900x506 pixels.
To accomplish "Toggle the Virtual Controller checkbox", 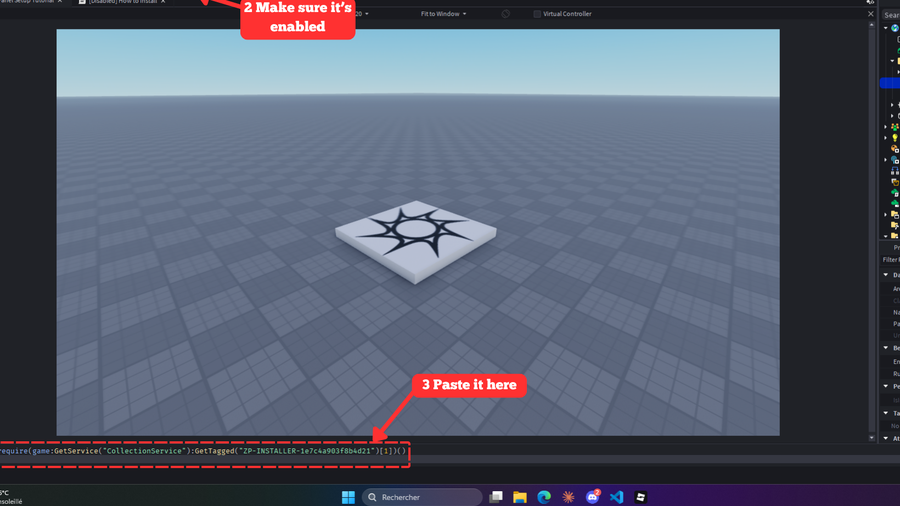I will point(537,14).
